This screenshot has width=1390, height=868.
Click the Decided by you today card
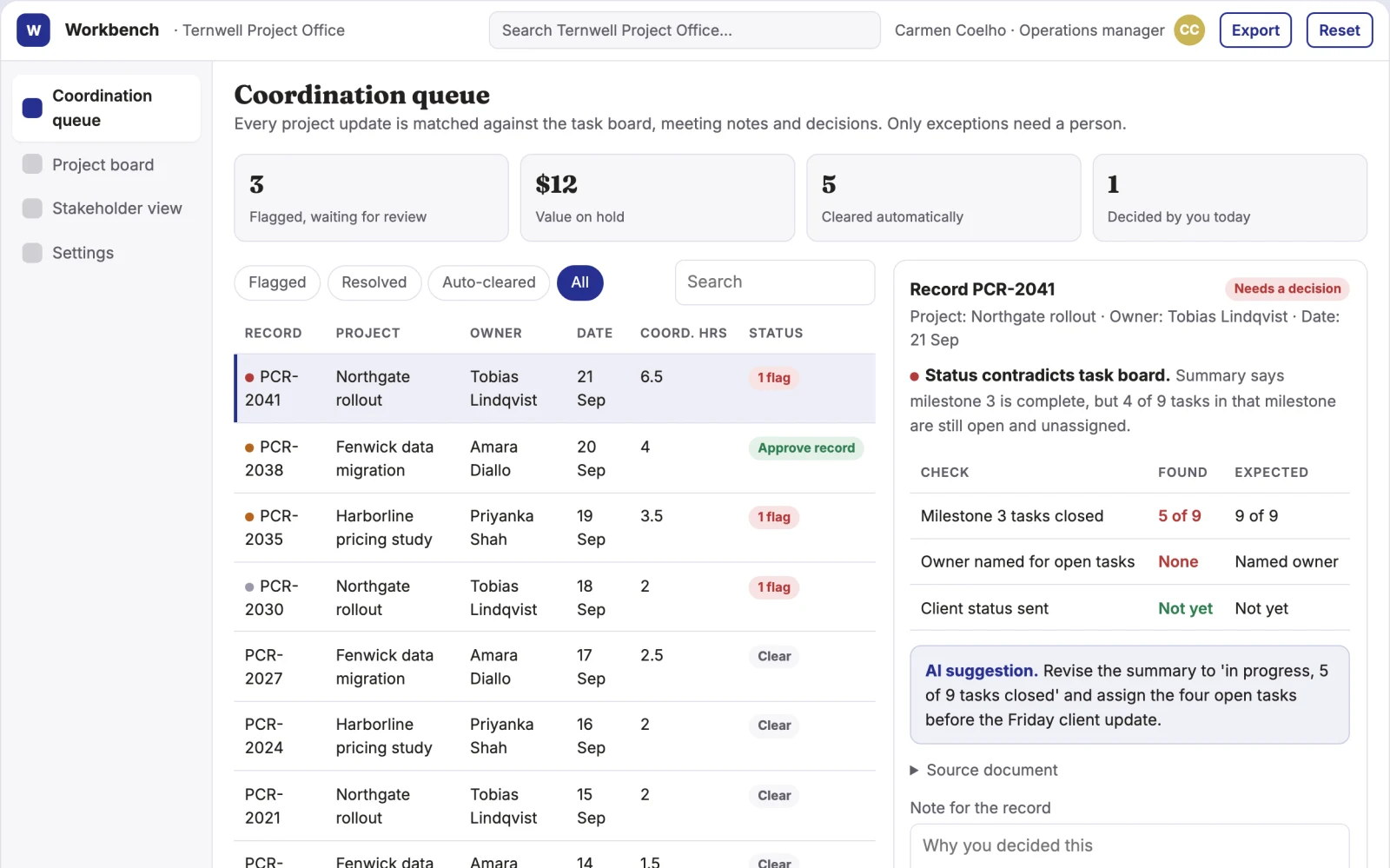[1229, 198]
